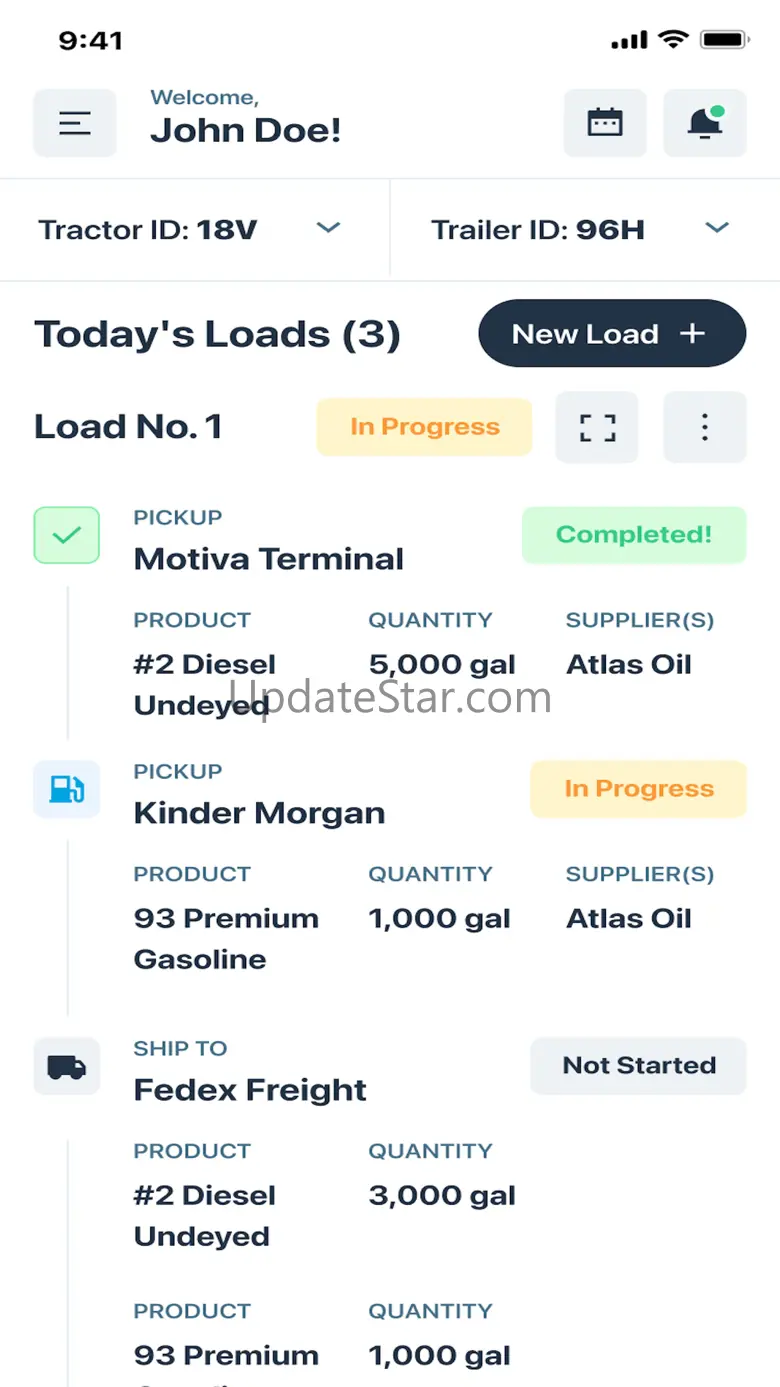780x1387 pixels.
Task: Tap the truck icon for Fedex Freight
Action: [x=67, y=1066]
